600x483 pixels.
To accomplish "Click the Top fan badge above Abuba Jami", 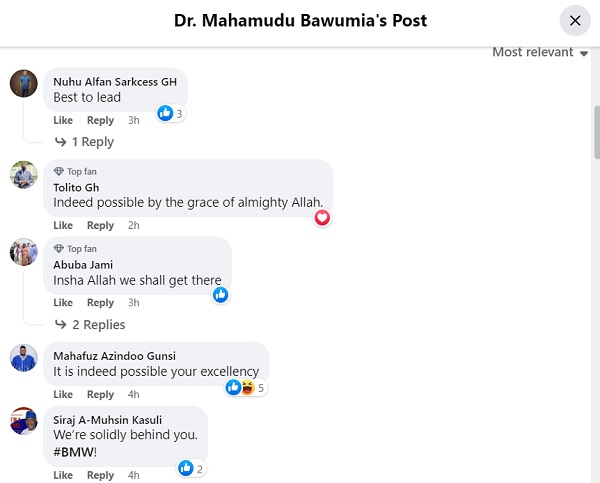I will pos(75,249).
